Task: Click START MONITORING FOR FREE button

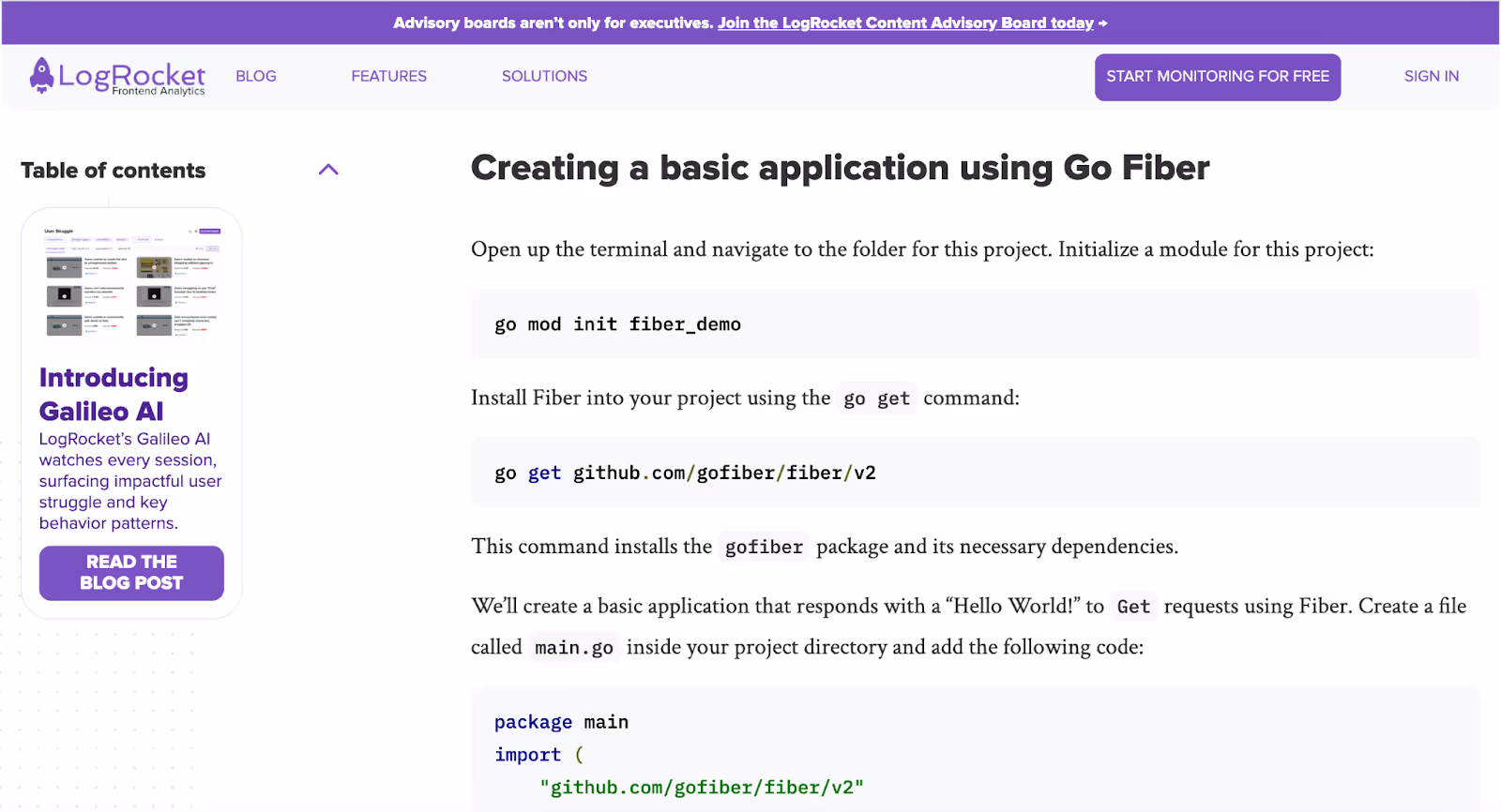Action: click(1218, 77)
